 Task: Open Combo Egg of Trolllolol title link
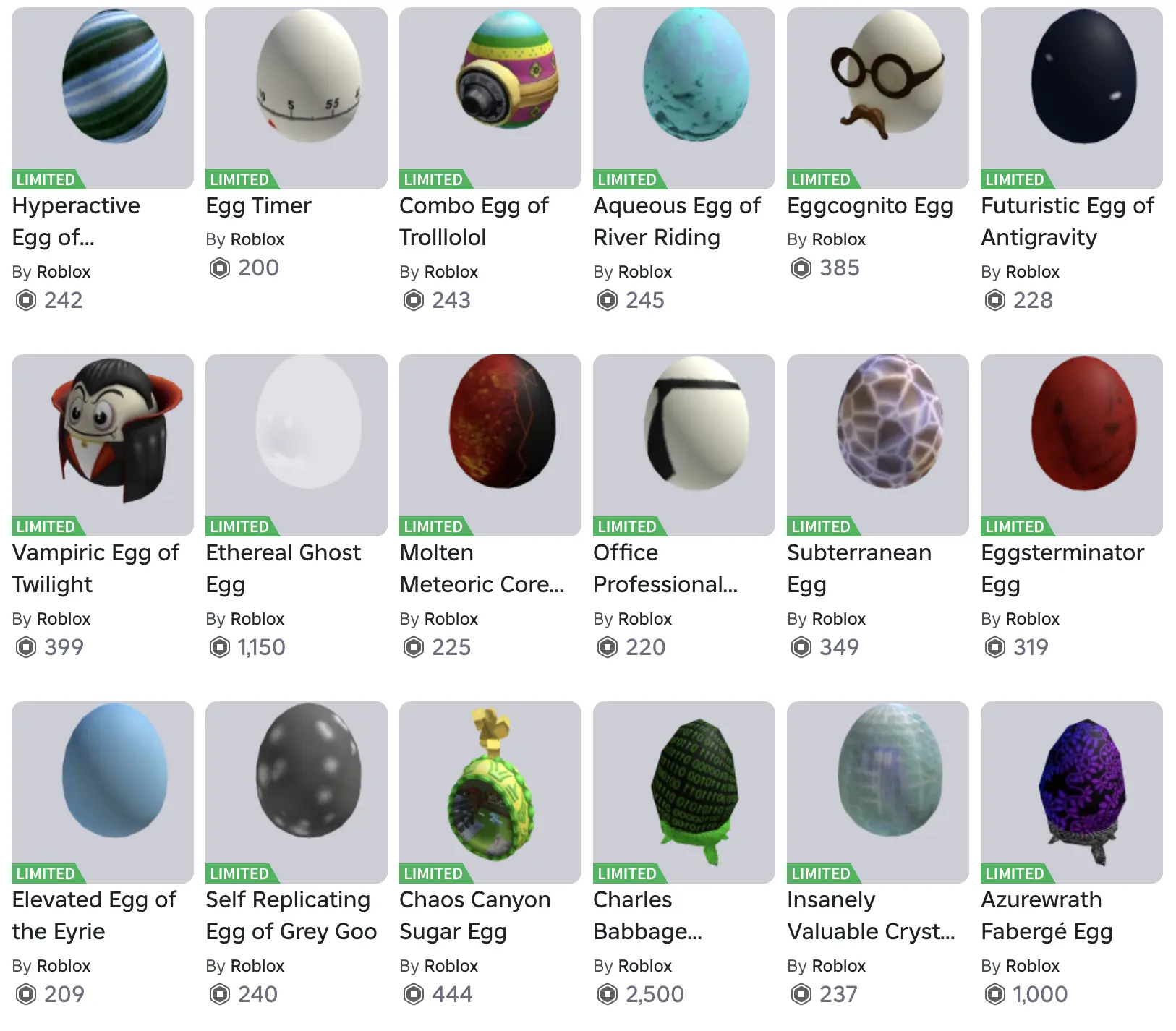click(474, 221)
